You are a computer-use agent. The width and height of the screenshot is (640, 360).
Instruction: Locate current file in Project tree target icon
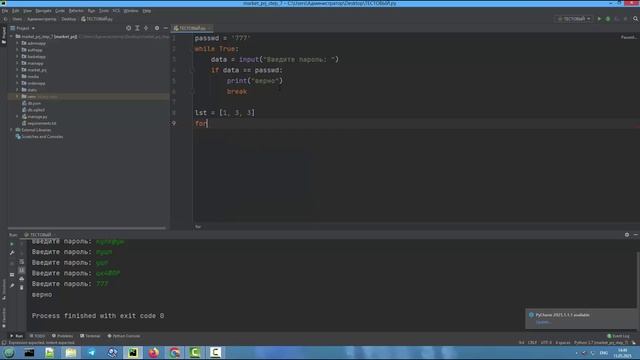pyautogui.click(x=129, y=28)
